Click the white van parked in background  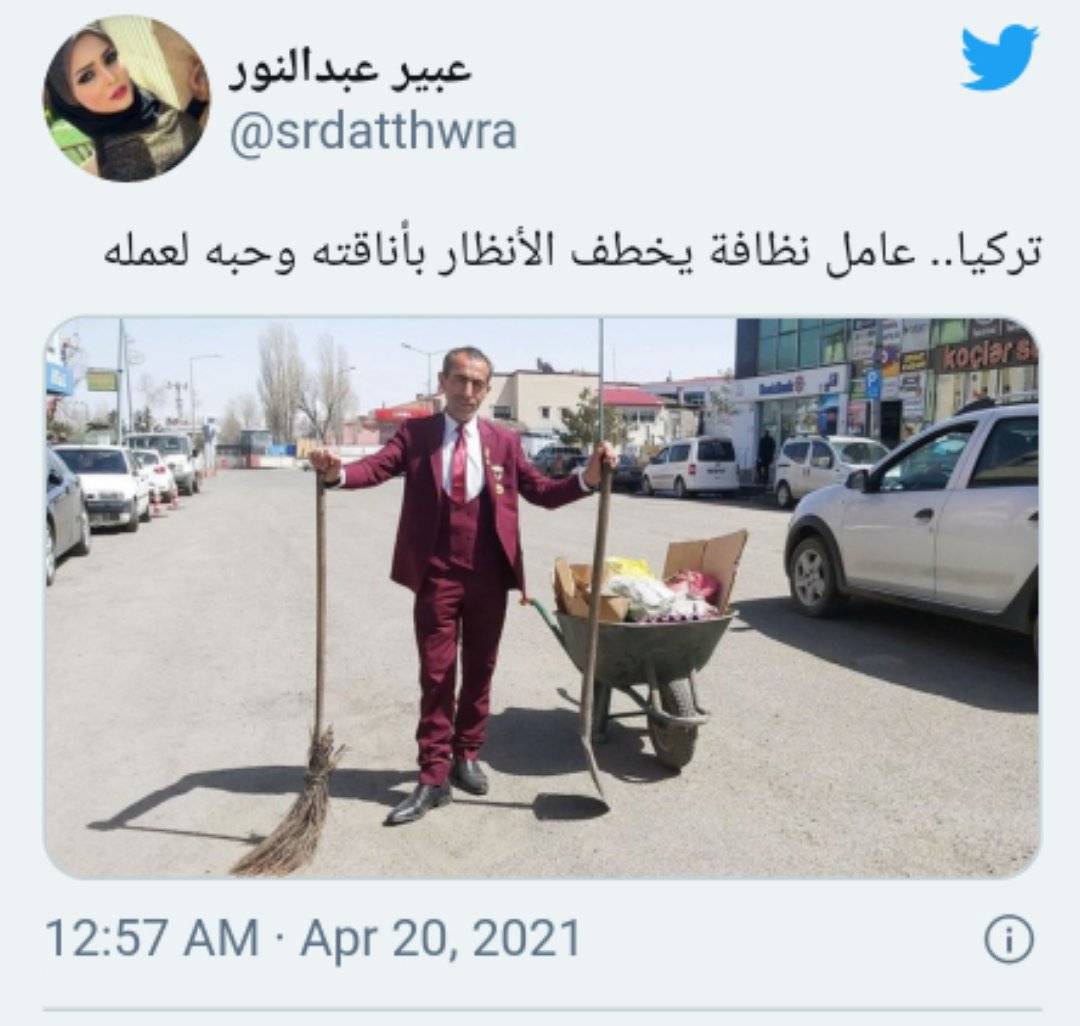[689, 466]
